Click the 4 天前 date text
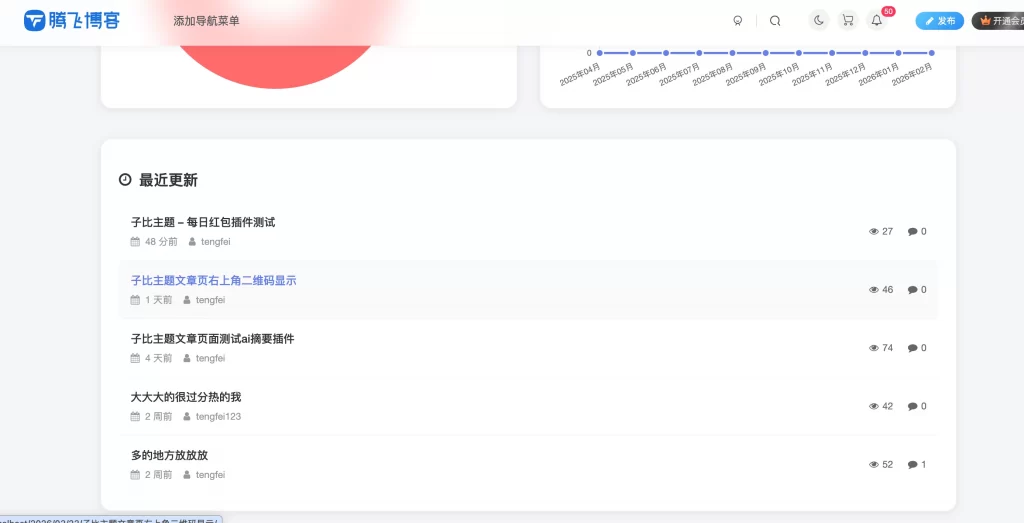The height and width of the screenshot is (523, 1024). (159, 358)
